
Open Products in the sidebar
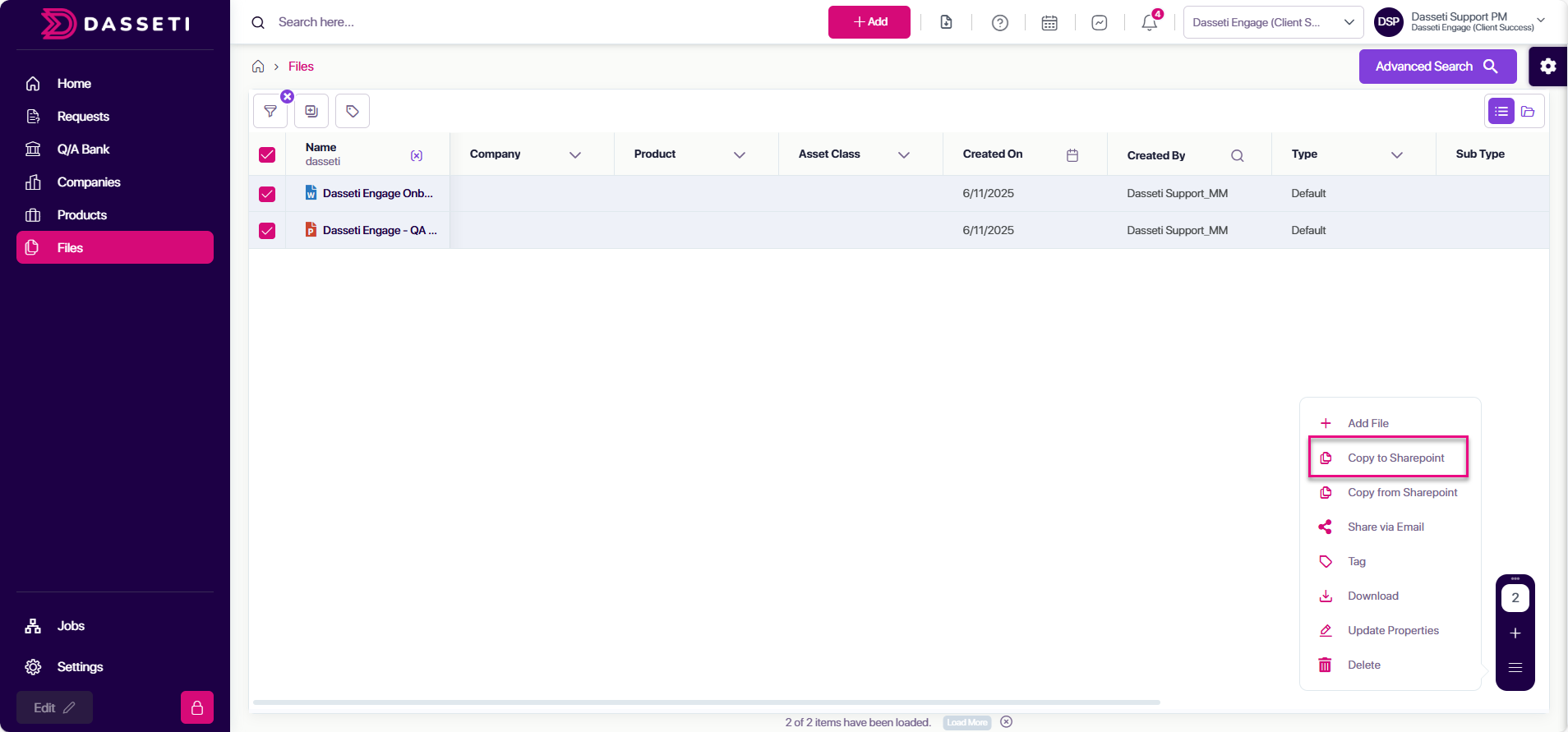click(115, 214)
